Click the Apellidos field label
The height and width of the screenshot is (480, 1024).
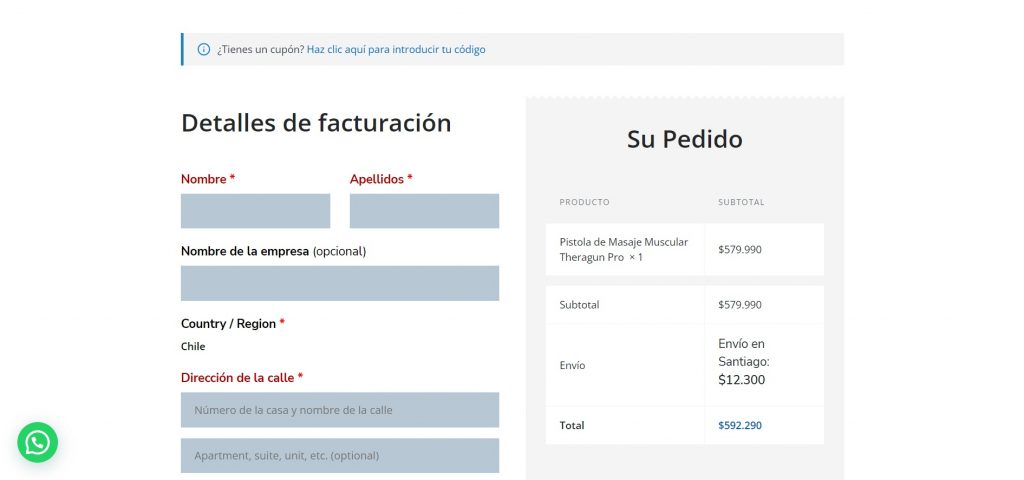tap(376, 179)
